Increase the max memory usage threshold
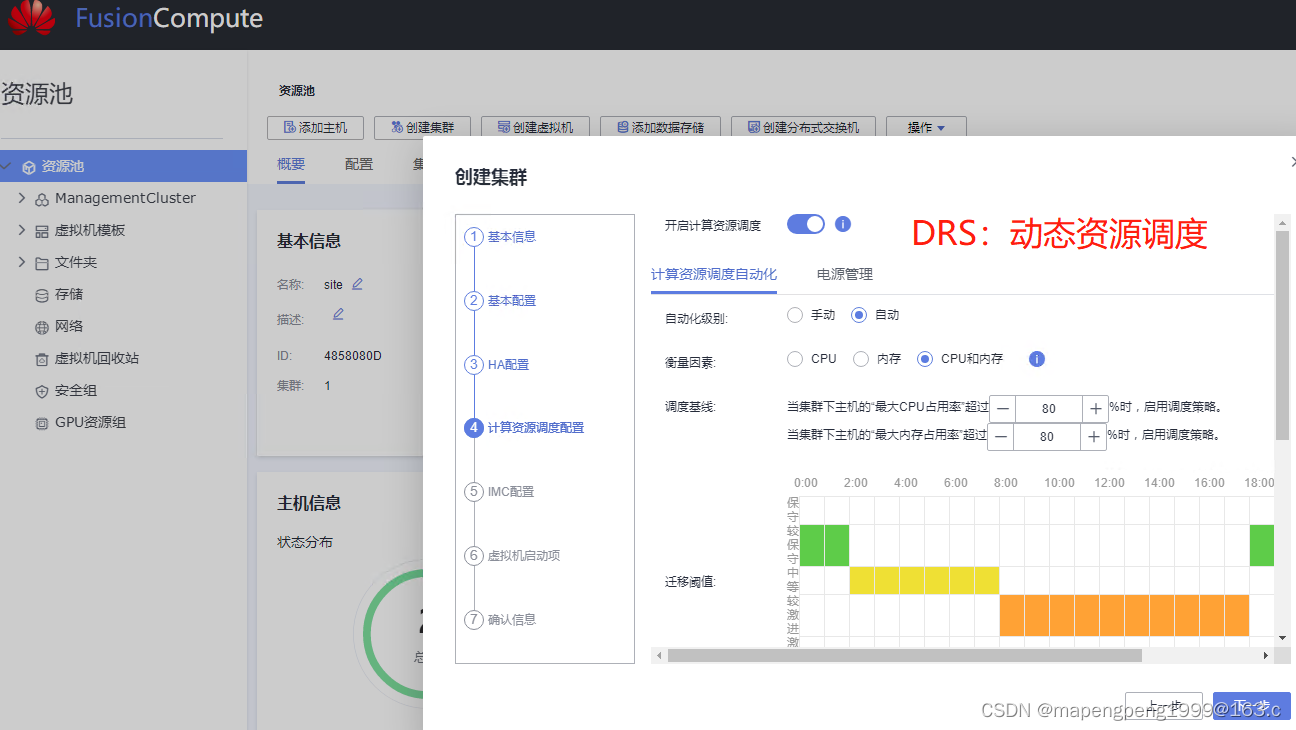 pyautogui.click(x=1094, y=437)
